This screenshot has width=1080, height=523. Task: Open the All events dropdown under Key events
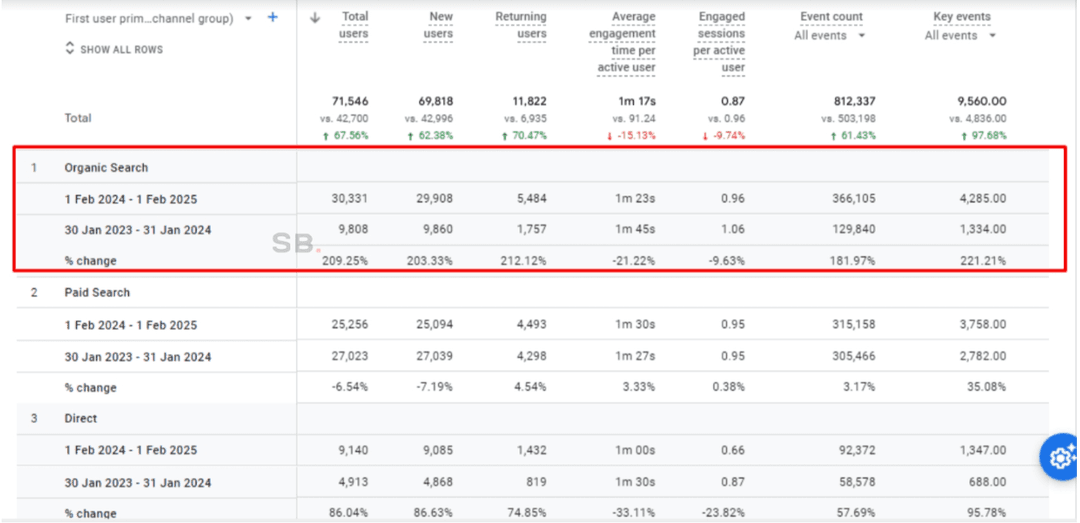(961, 36)
